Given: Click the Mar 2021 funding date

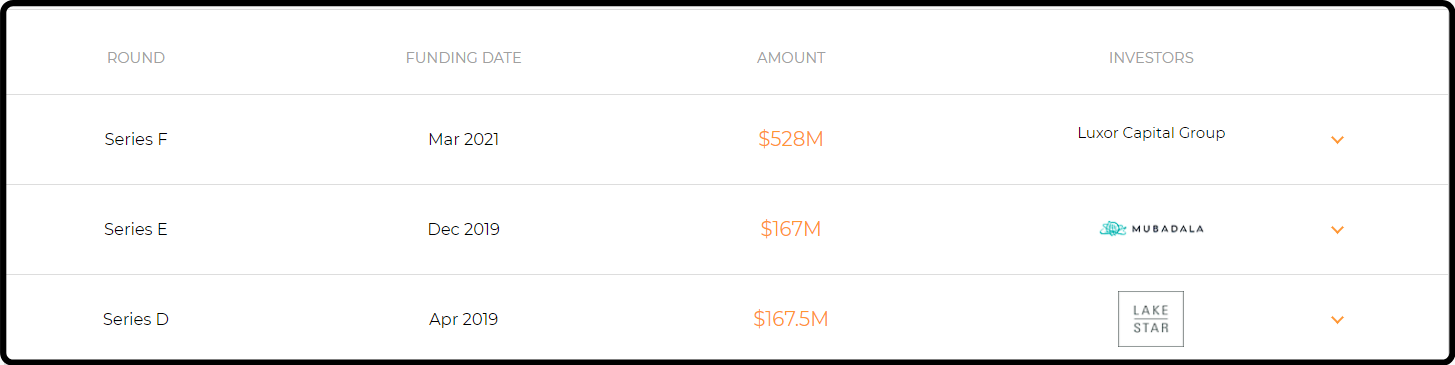Looking at the screenshot, I should (x=464, y=139).
